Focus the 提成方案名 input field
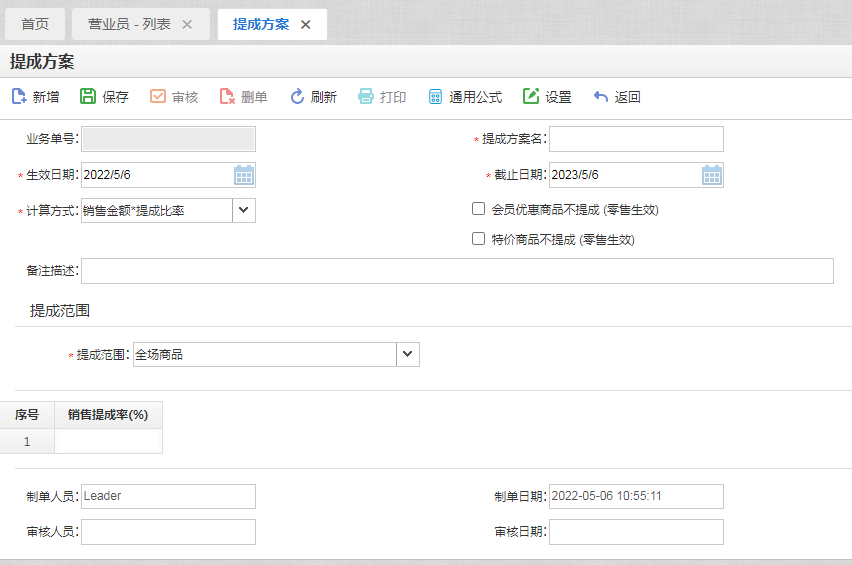 (x=636, y=139)
